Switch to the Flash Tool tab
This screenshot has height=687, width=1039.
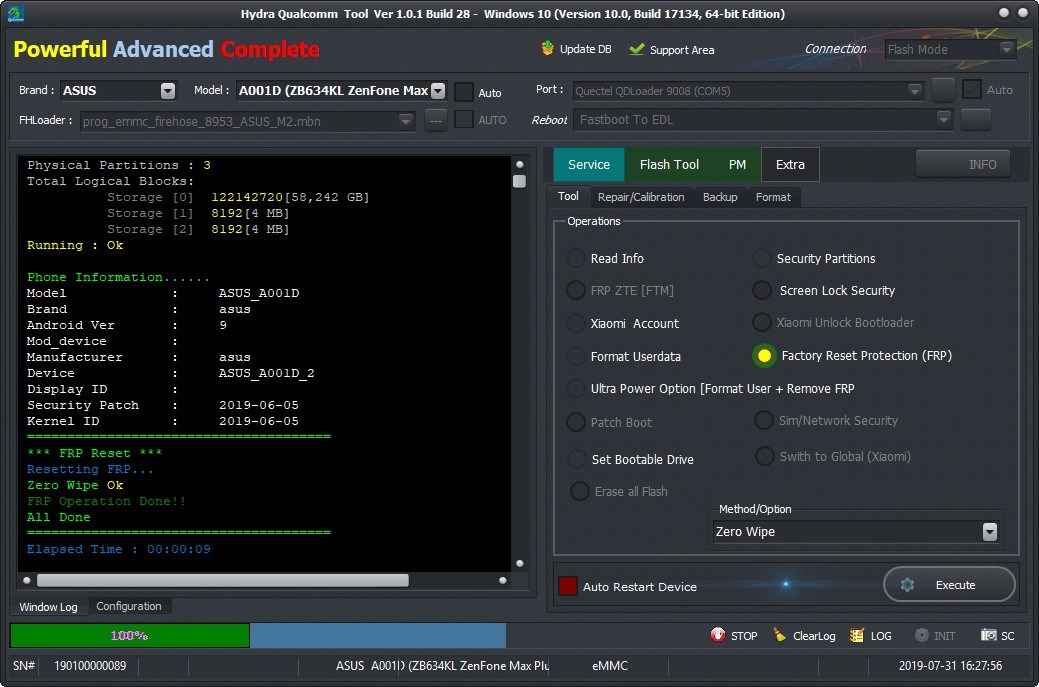[x=669, y=164]
